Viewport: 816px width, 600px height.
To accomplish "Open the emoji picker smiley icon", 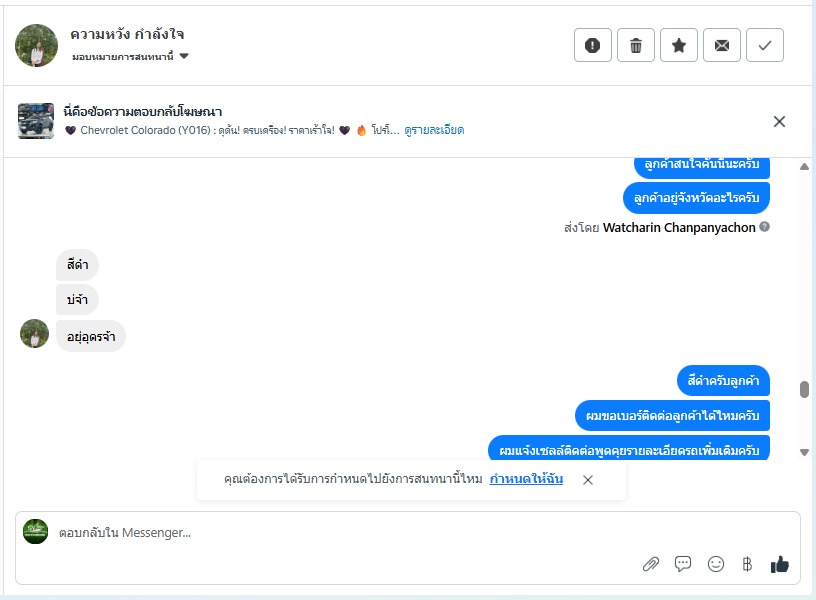I will (716, 564).
